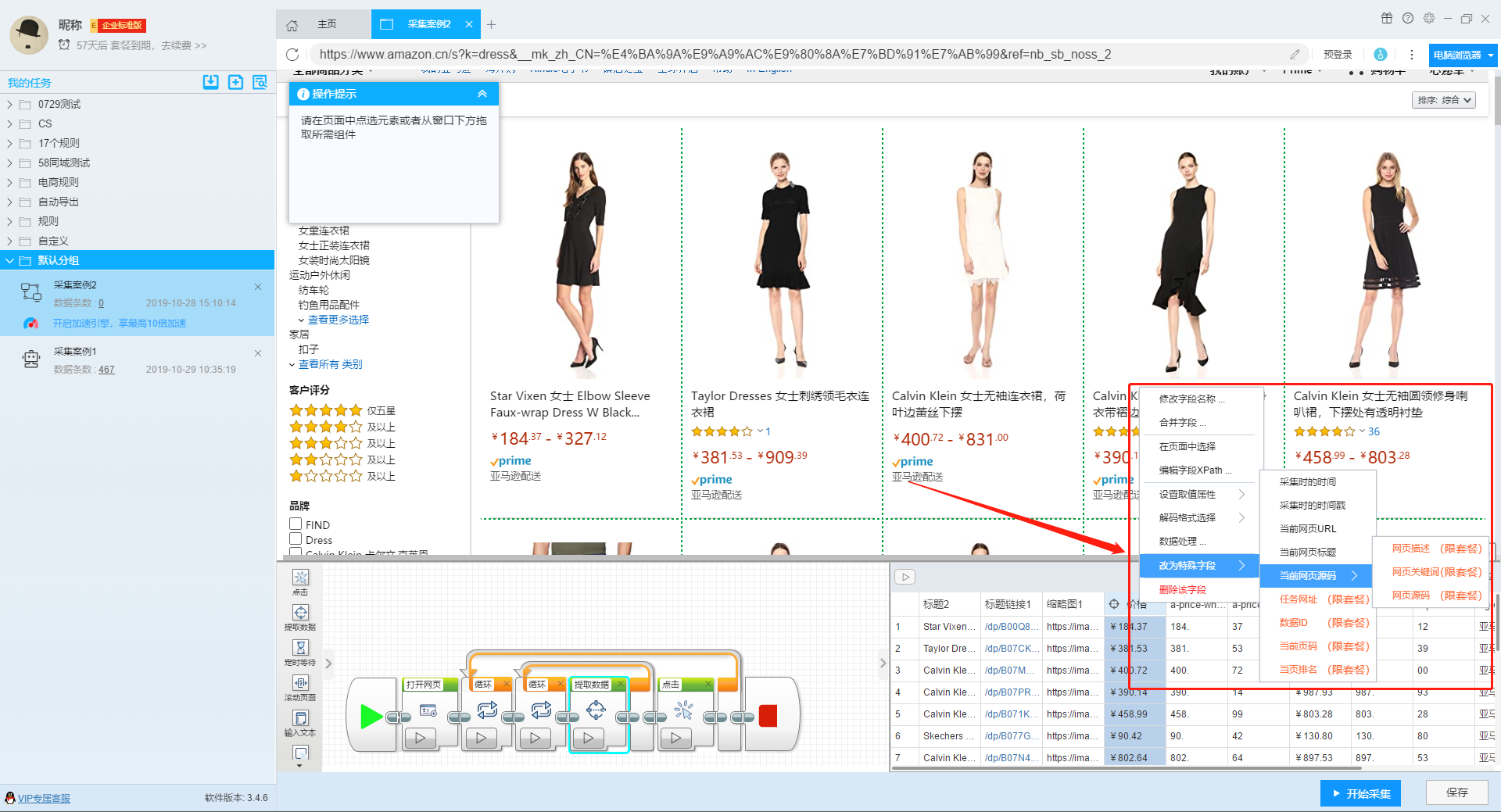Select the 点击 tool in side toolbox

(300, 582)
